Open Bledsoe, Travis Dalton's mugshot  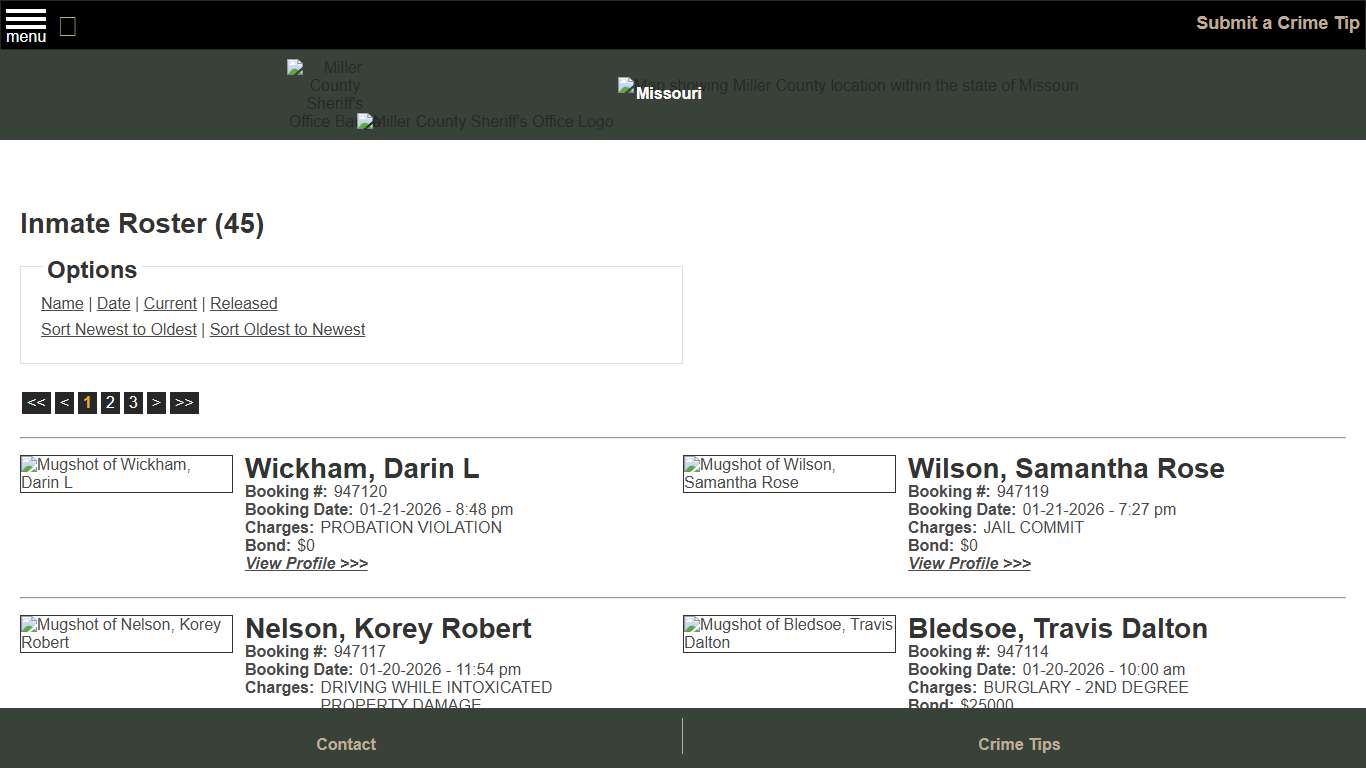[x=789, y=633]
